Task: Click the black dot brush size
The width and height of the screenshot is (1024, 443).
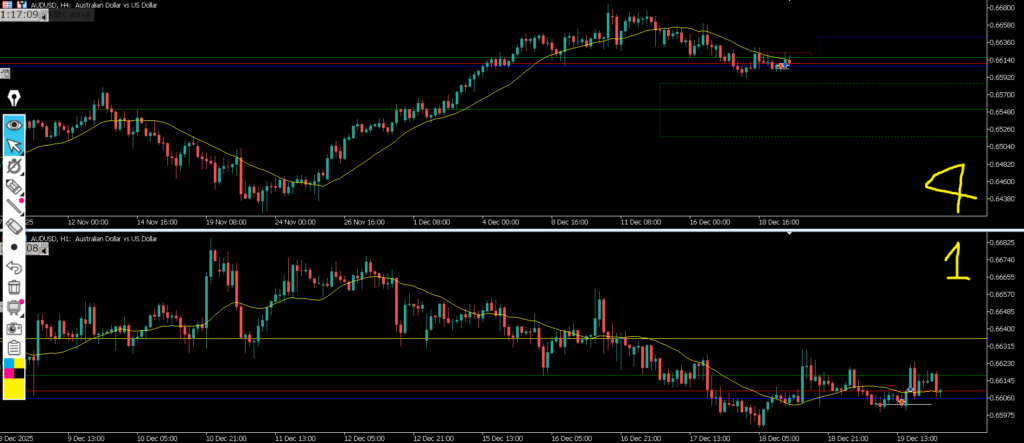Action: click(x=14, y=247)
